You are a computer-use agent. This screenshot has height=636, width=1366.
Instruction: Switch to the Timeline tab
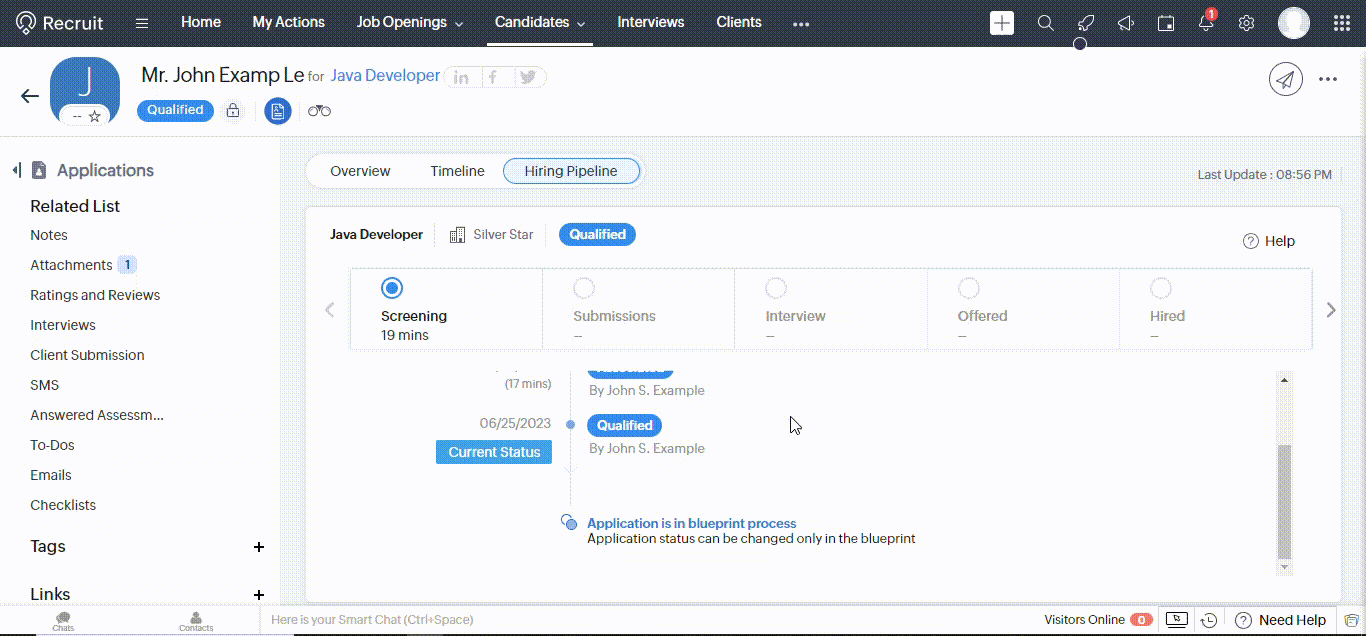(x=457, y=170)
